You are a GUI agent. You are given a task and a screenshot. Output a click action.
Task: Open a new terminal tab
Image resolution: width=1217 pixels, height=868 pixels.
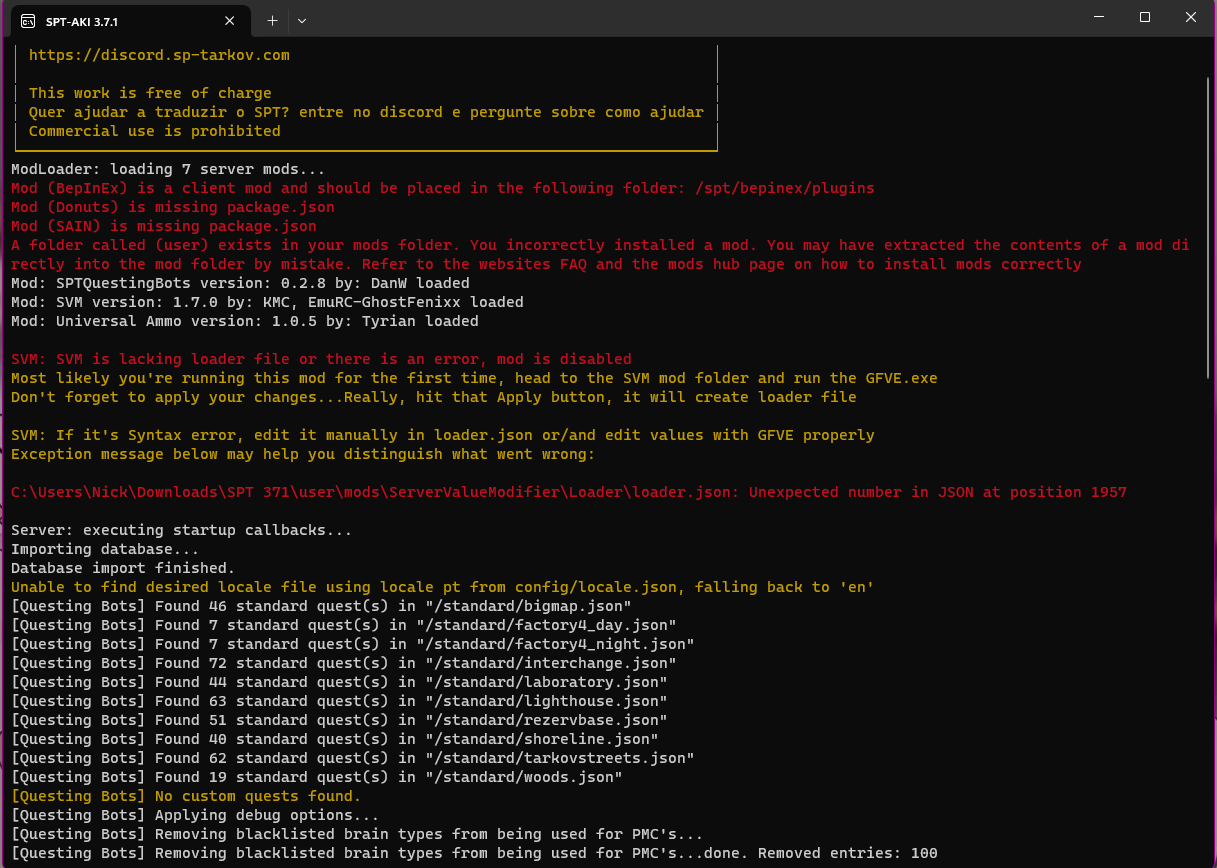tap(272, 20)
